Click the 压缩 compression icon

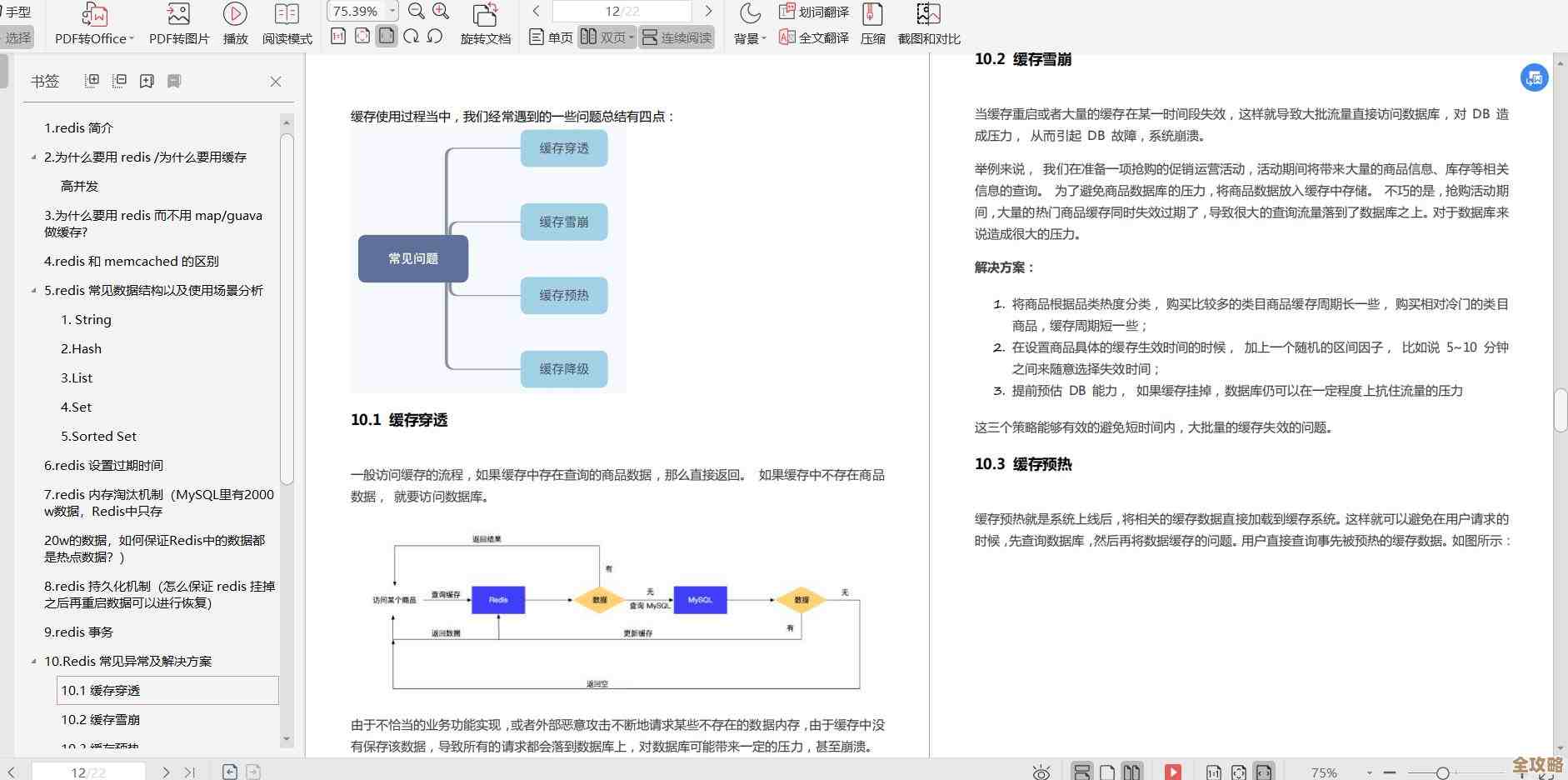[871, 22]
